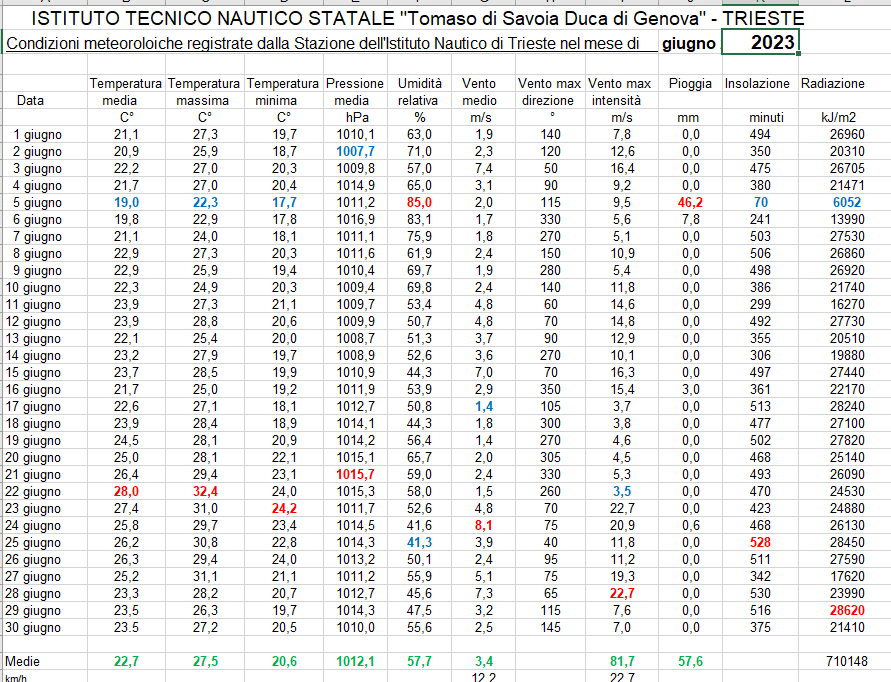
Task: Select red pressure value 1015,7
Action: (x=355, y=475)
